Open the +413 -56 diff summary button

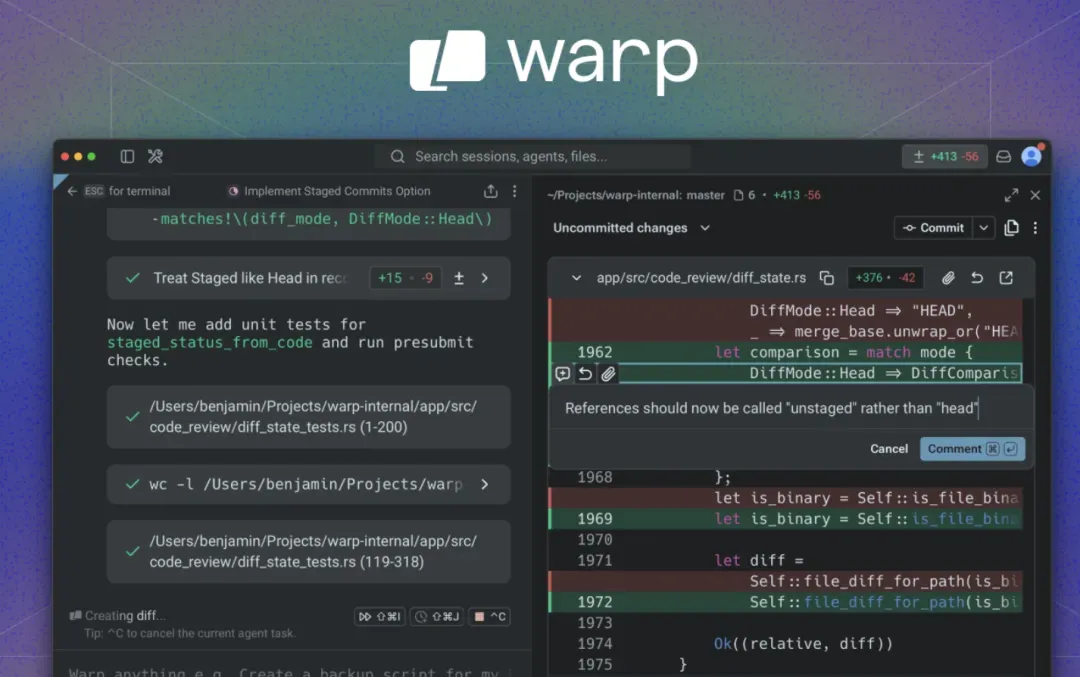pyautogui.click(x=945, y=156)
